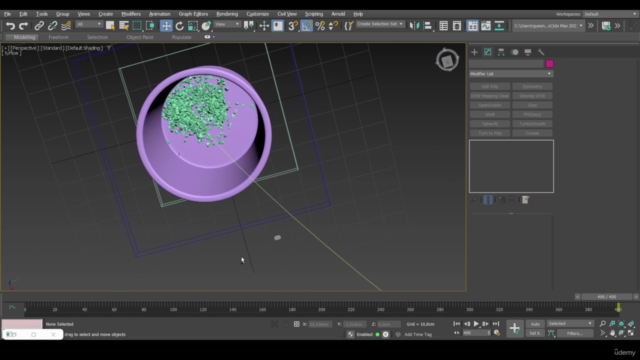The height and width of the screenshot is (360, 640).
Task: Open the Curve Editor
Action: point(486,26)
